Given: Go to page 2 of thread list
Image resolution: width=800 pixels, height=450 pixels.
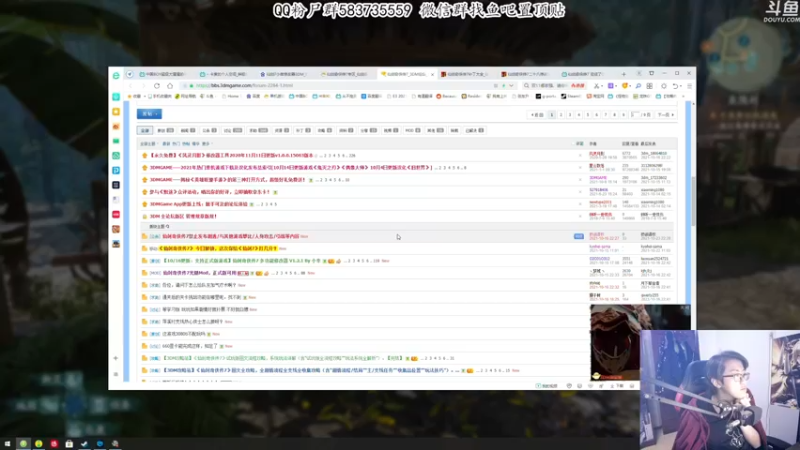Looking at the screenshot, I should tap(561, 115).
